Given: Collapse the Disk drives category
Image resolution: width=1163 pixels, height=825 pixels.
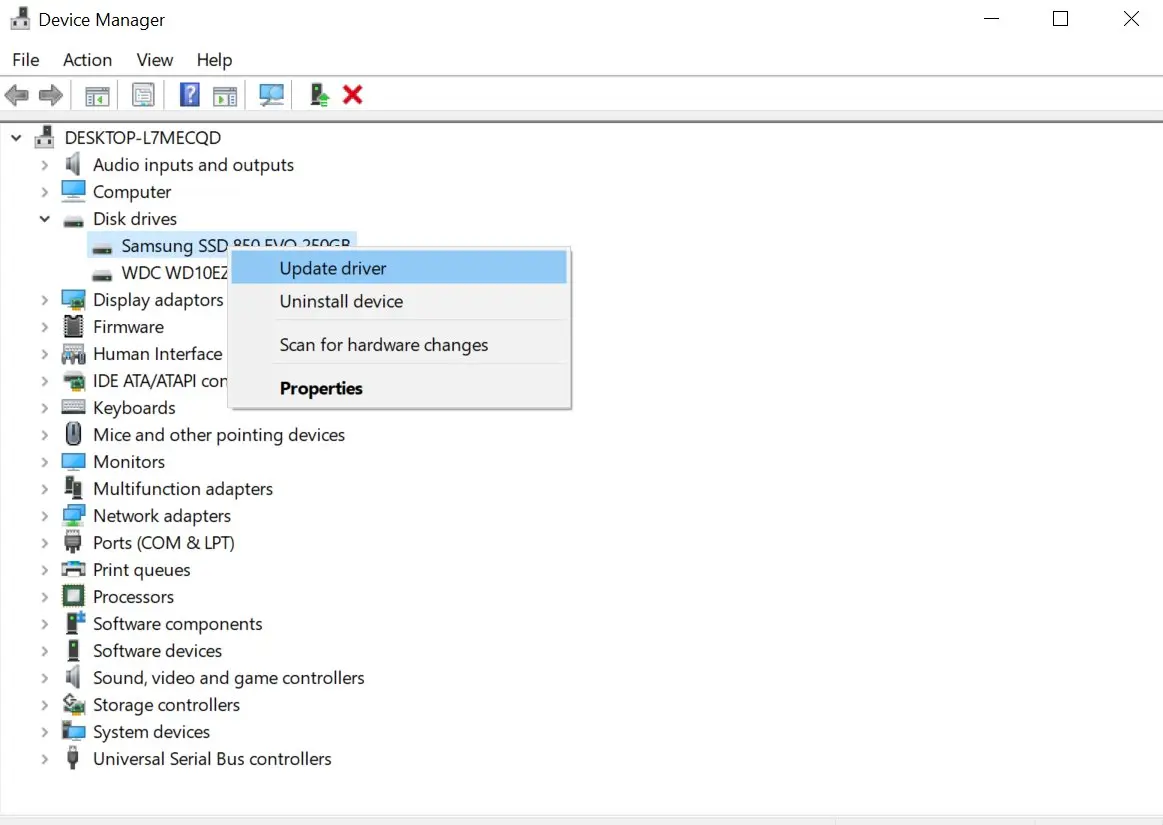Looking at the screenshot, I should [45, 219].
